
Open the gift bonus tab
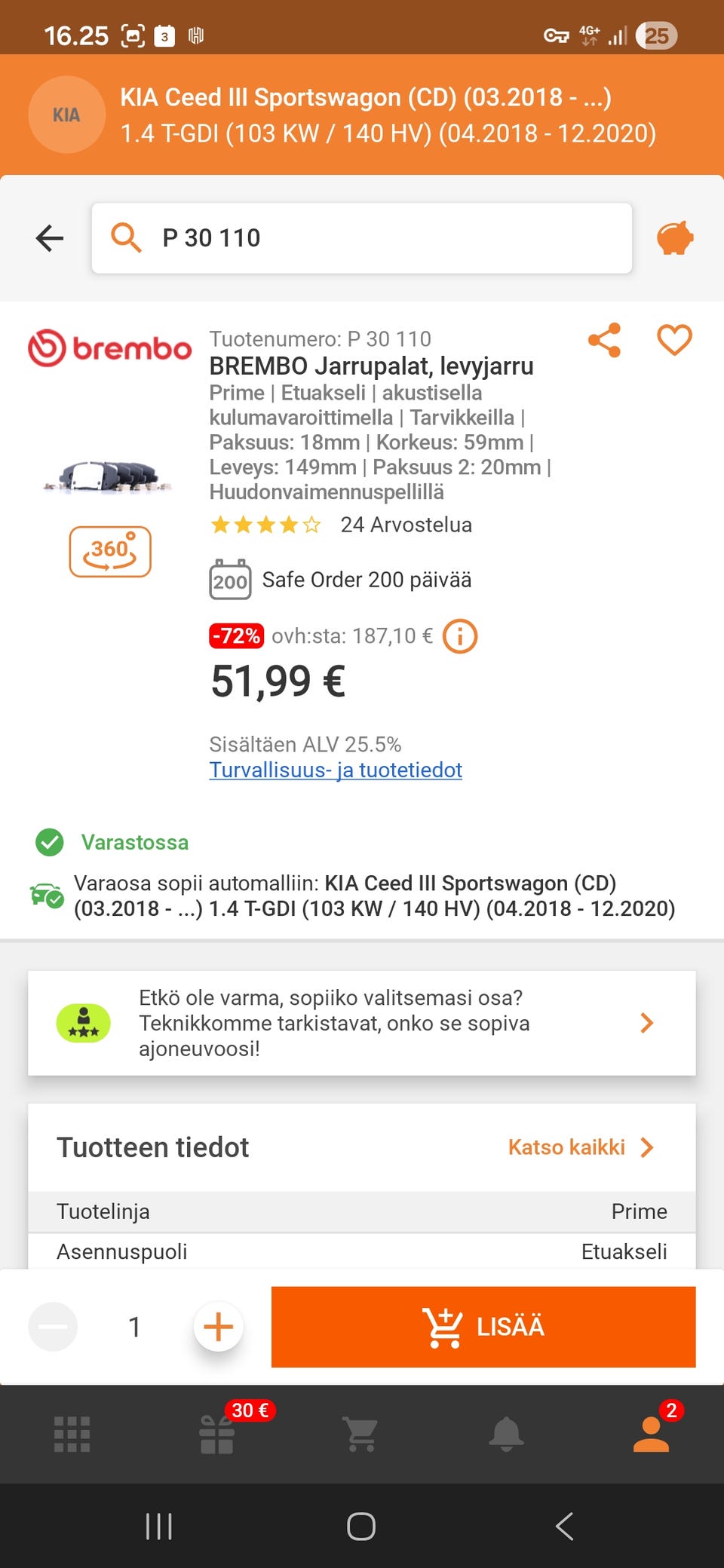click(217, 1434)
